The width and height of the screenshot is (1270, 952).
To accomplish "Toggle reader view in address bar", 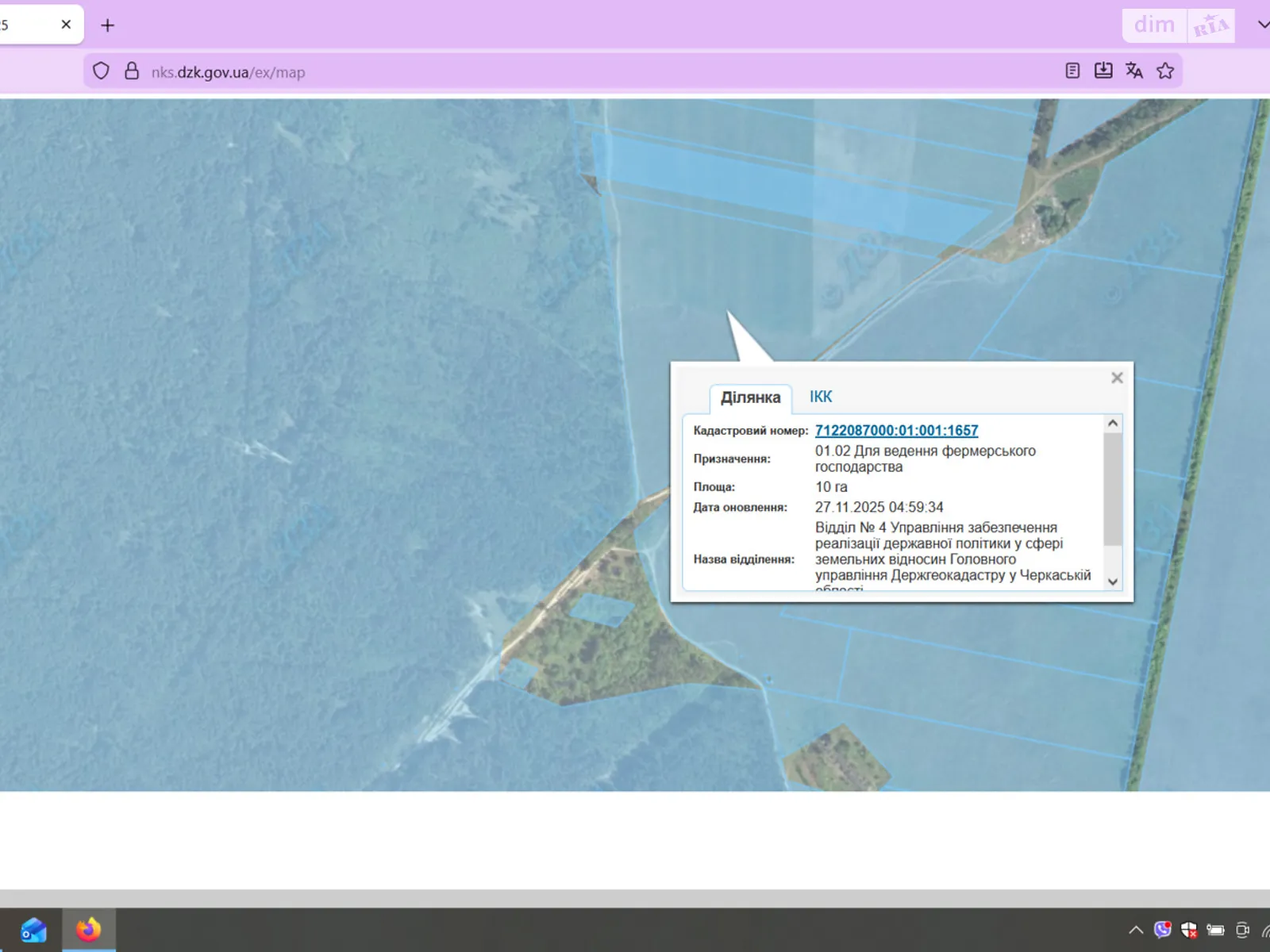I will (1072, 71).
